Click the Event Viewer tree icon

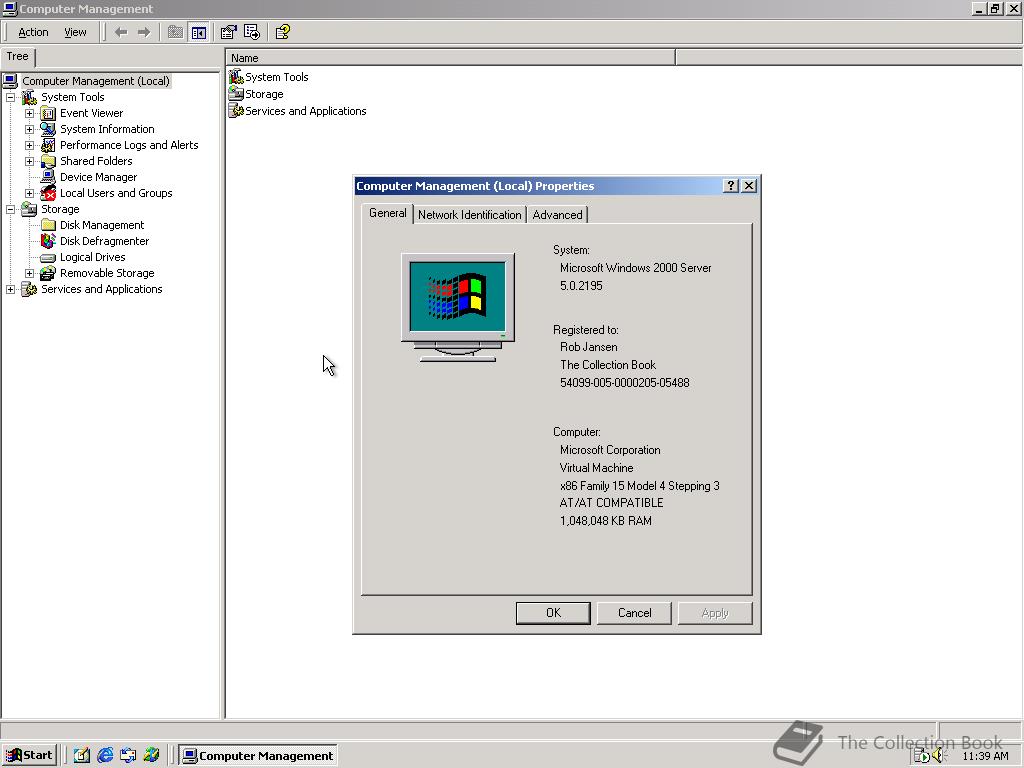[x=48, y=113]
